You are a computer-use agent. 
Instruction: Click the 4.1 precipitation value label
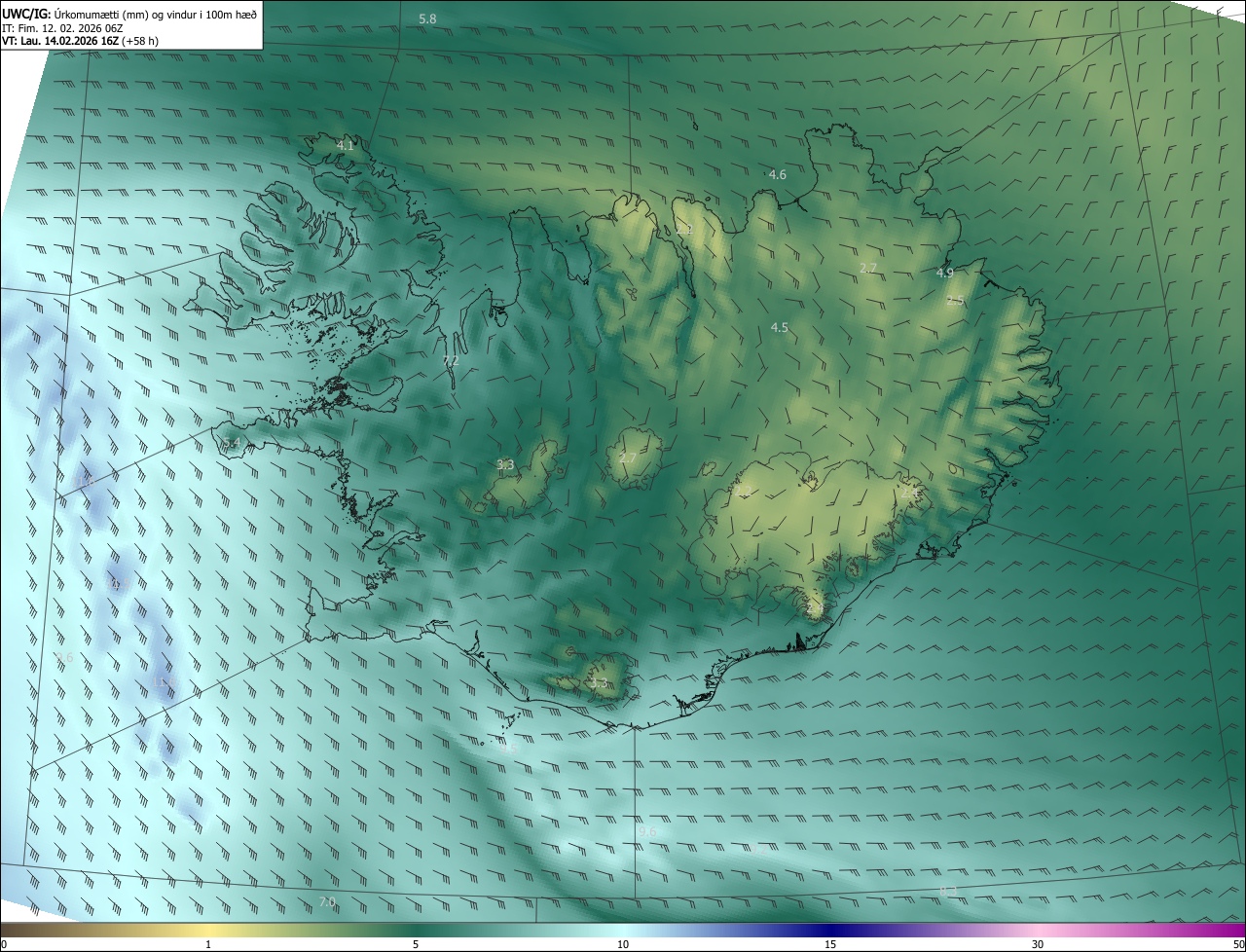point(345,145)
